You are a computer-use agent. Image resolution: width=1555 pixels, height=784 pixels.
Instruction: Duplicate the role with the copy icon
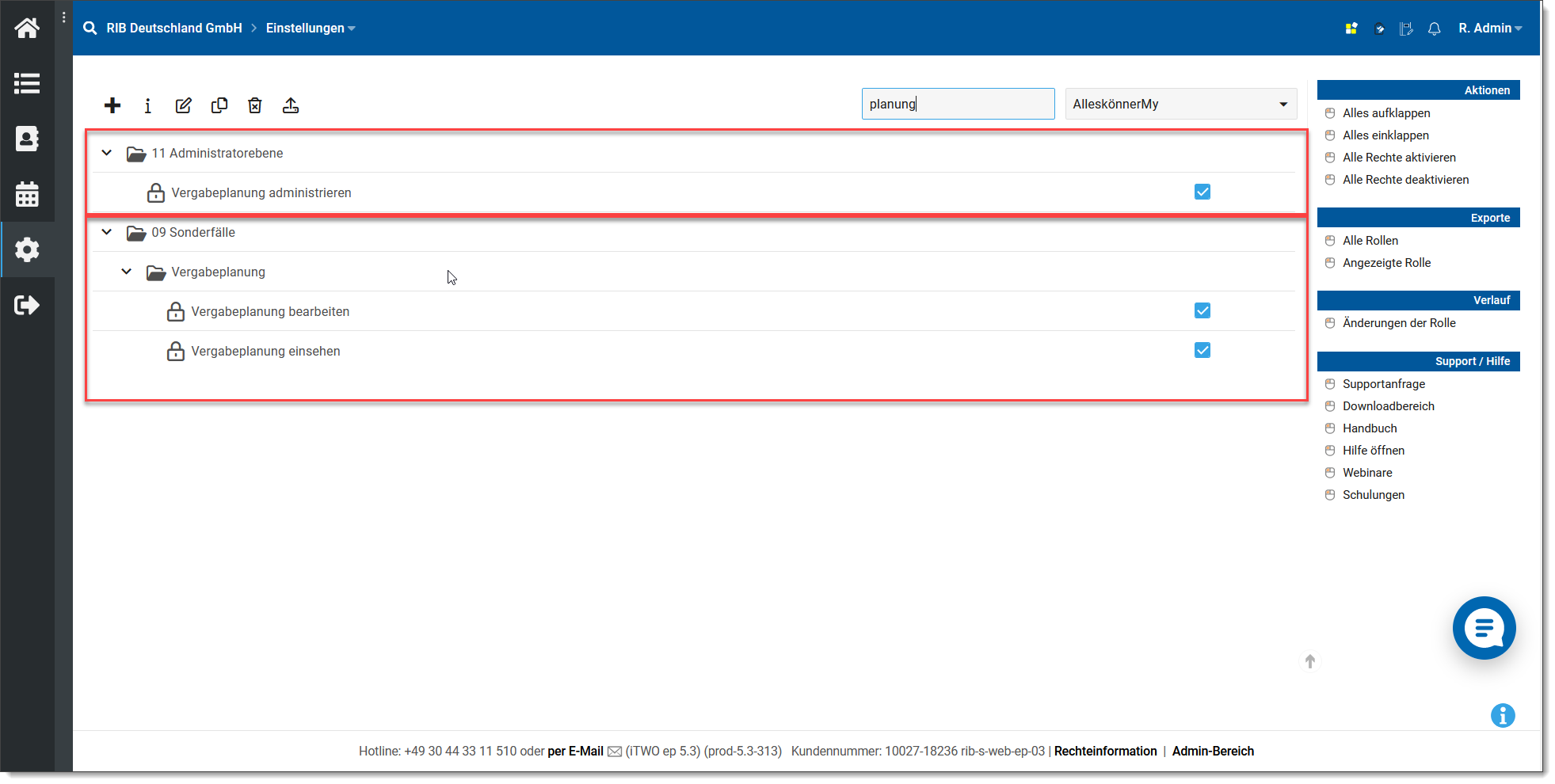click(219, 105)
